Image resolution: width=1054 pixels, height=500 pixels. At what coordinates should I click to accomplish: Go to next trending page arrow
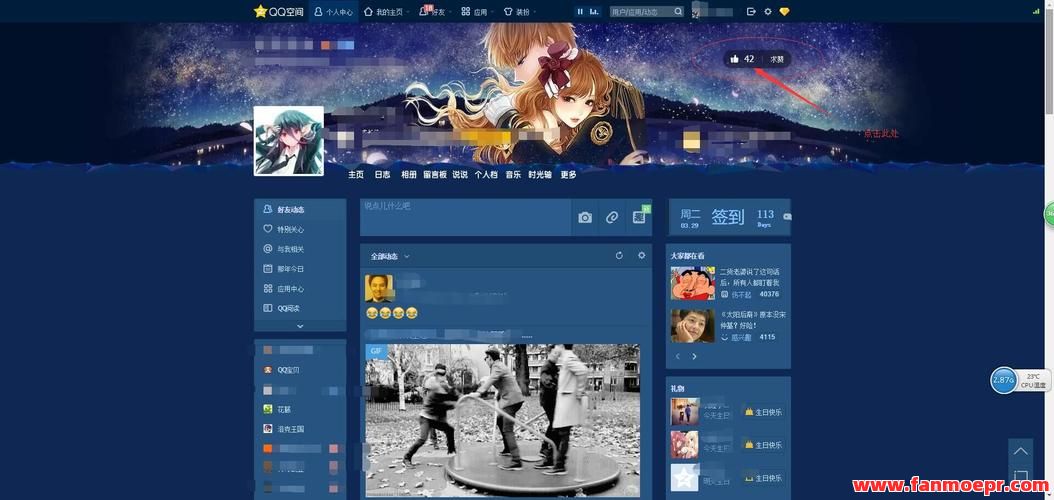click(694, 356)
